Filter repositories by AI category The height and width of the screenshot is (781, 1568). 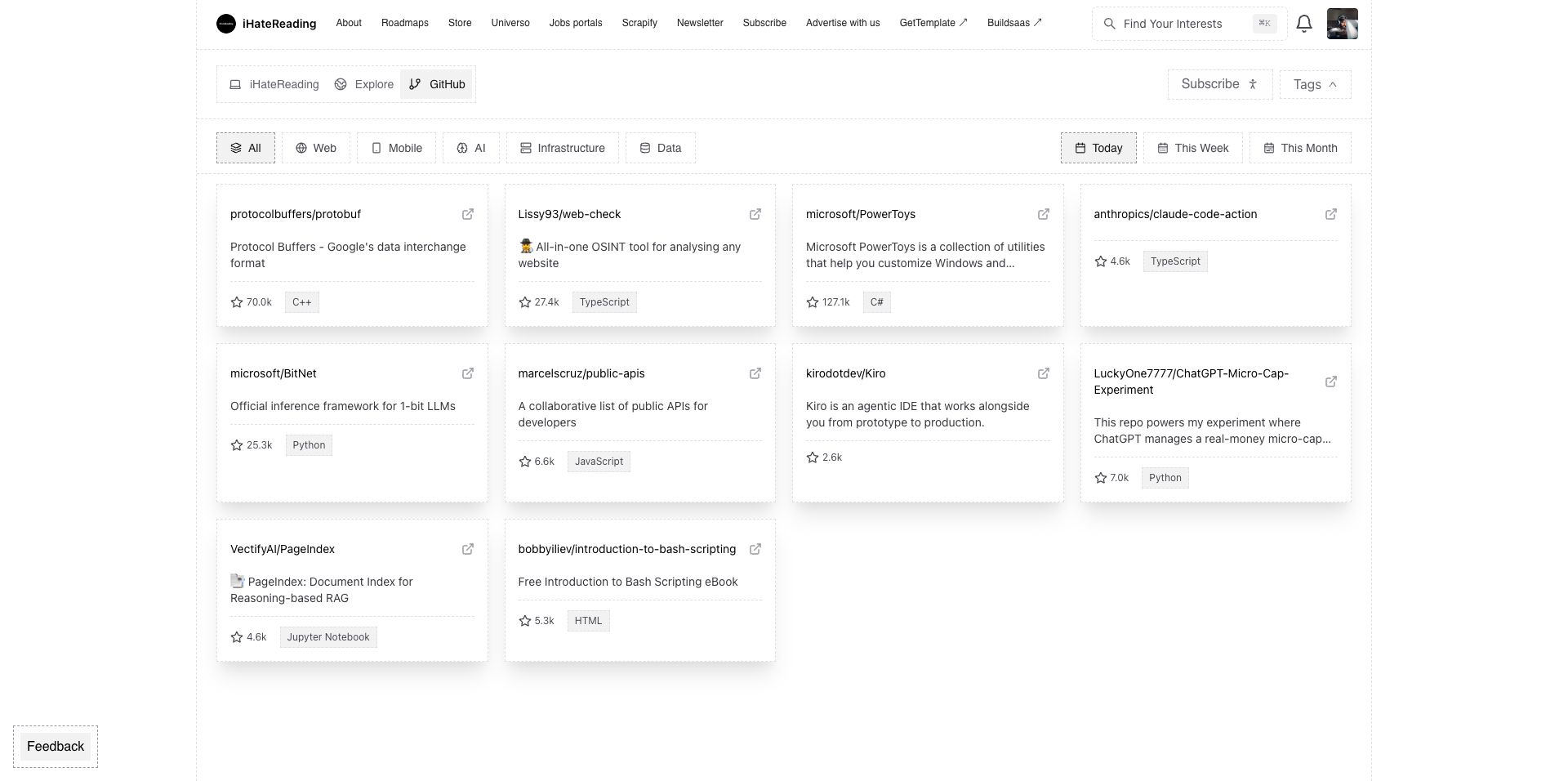(x=471, y=148)
